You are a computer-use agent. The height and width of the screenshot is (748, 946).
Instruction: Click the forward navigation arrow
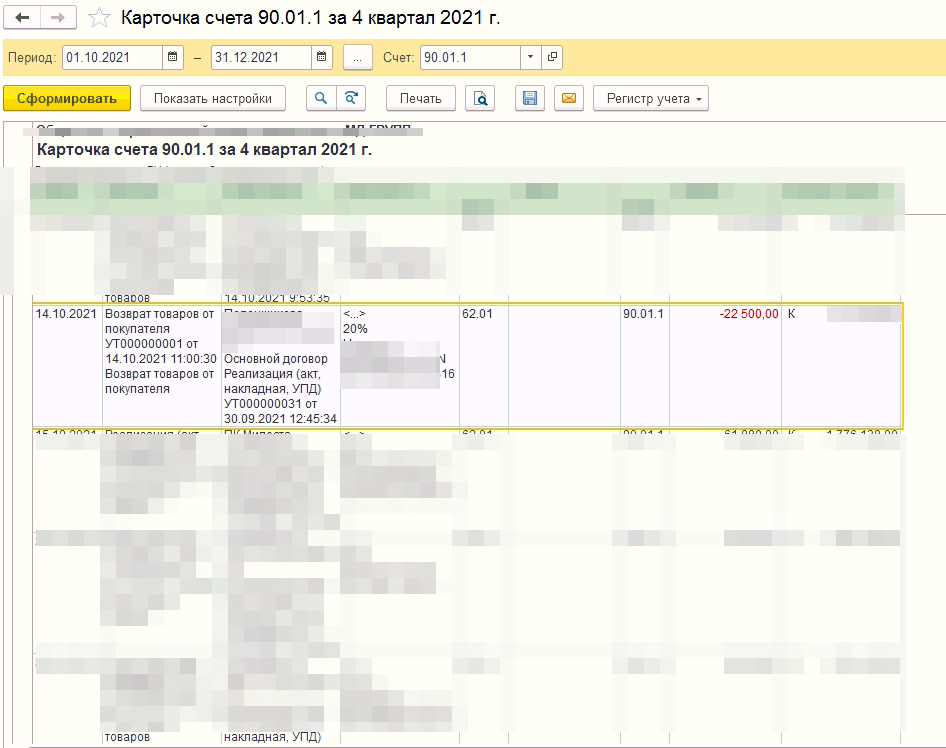pyautogui.click(x=57, y=18)
